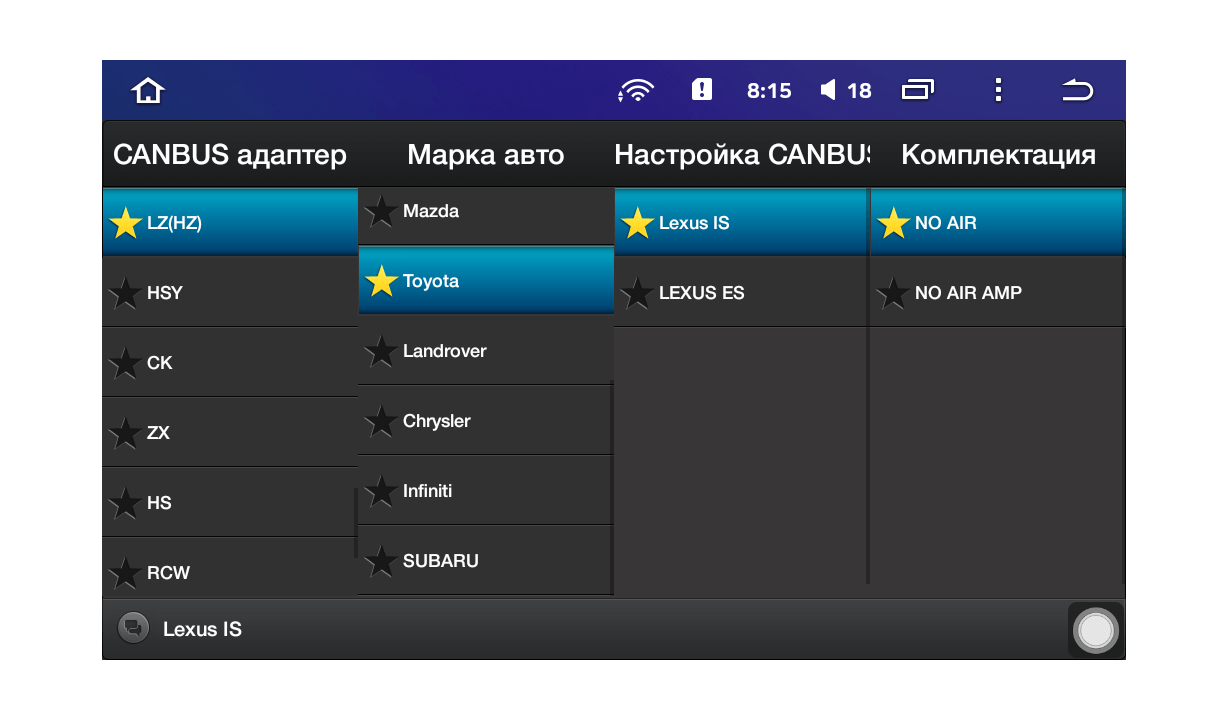Choose the RCW adapter entry

(x=230, y=568)
